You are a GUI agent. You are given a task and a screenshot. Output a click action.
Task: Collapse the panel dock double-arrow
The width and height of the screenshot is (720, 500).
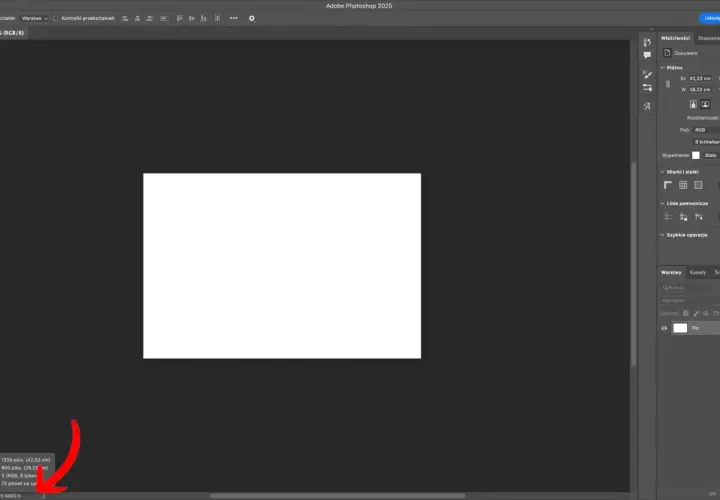pos(651,29)
